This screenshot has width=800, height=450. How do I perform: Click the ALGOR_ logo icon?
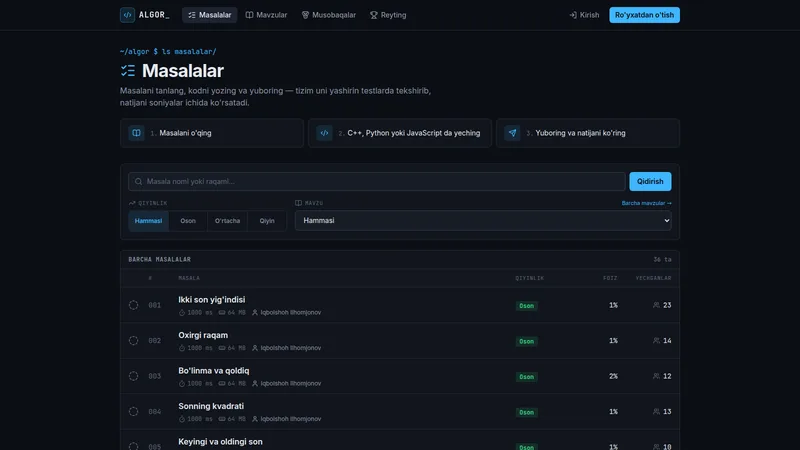click(x=127, y=15)
